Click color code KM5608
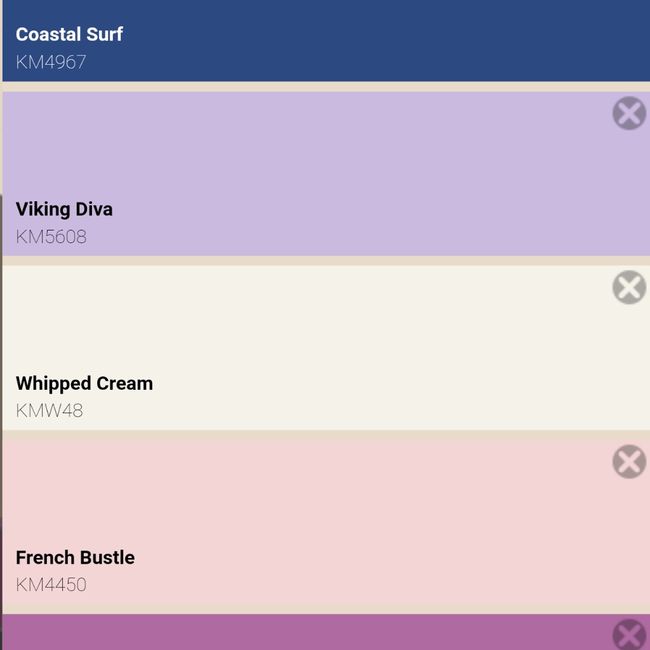650x650 pixels. pos(51,237)
